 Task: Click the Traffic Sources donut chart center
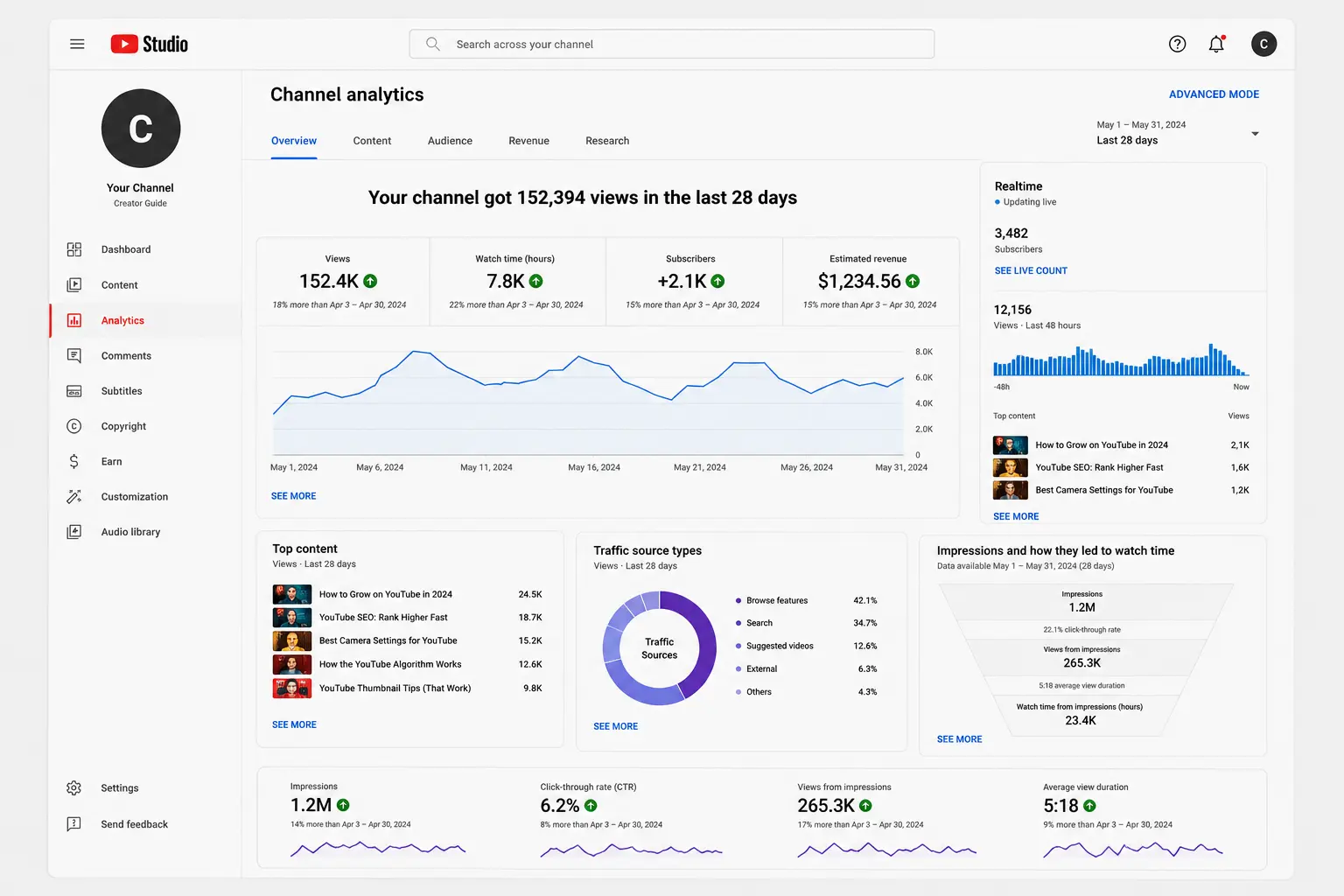click(659, 648)
